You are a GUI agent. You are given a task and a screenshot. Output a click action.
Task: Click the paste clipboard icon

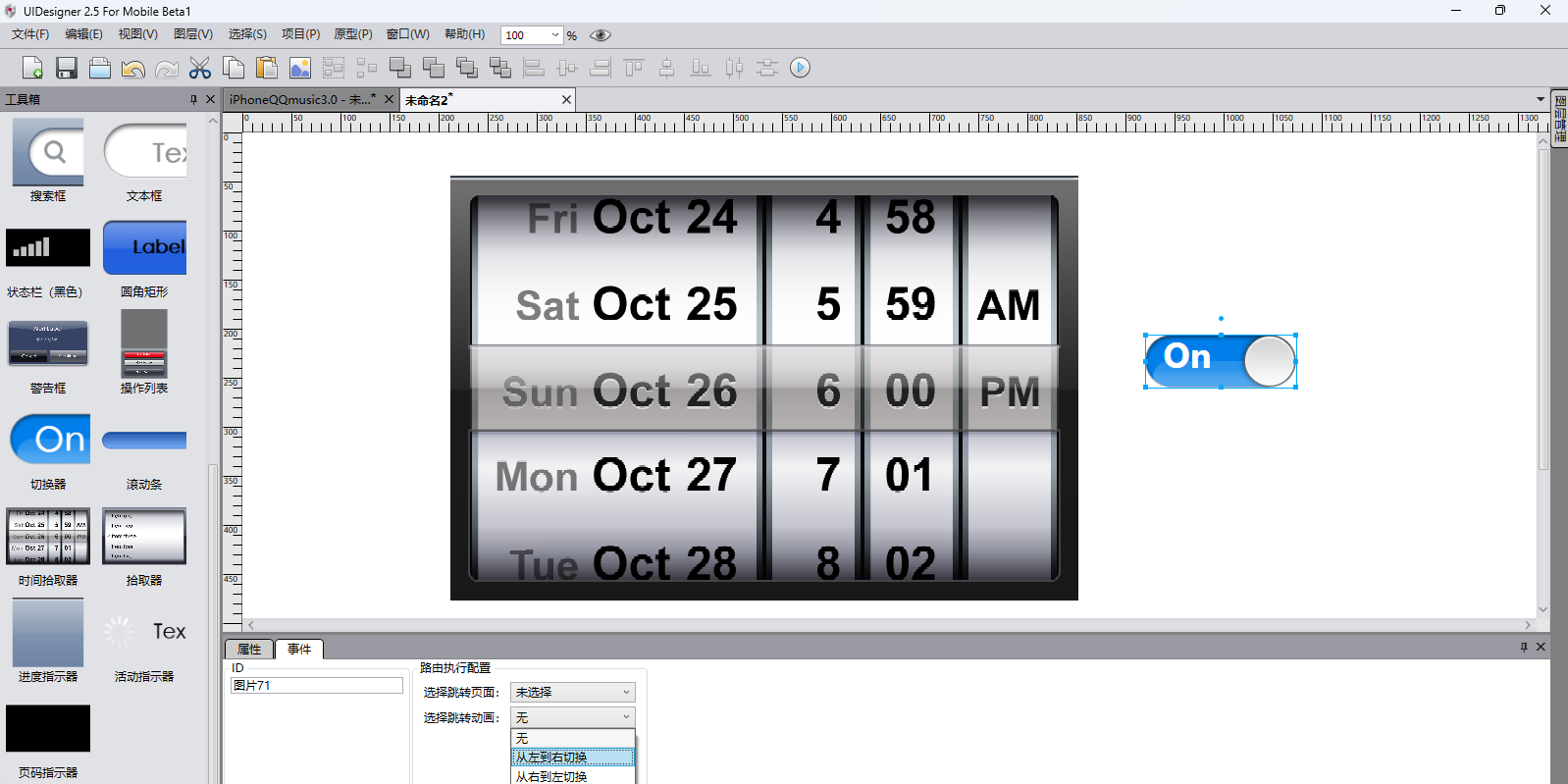(266, 68)
